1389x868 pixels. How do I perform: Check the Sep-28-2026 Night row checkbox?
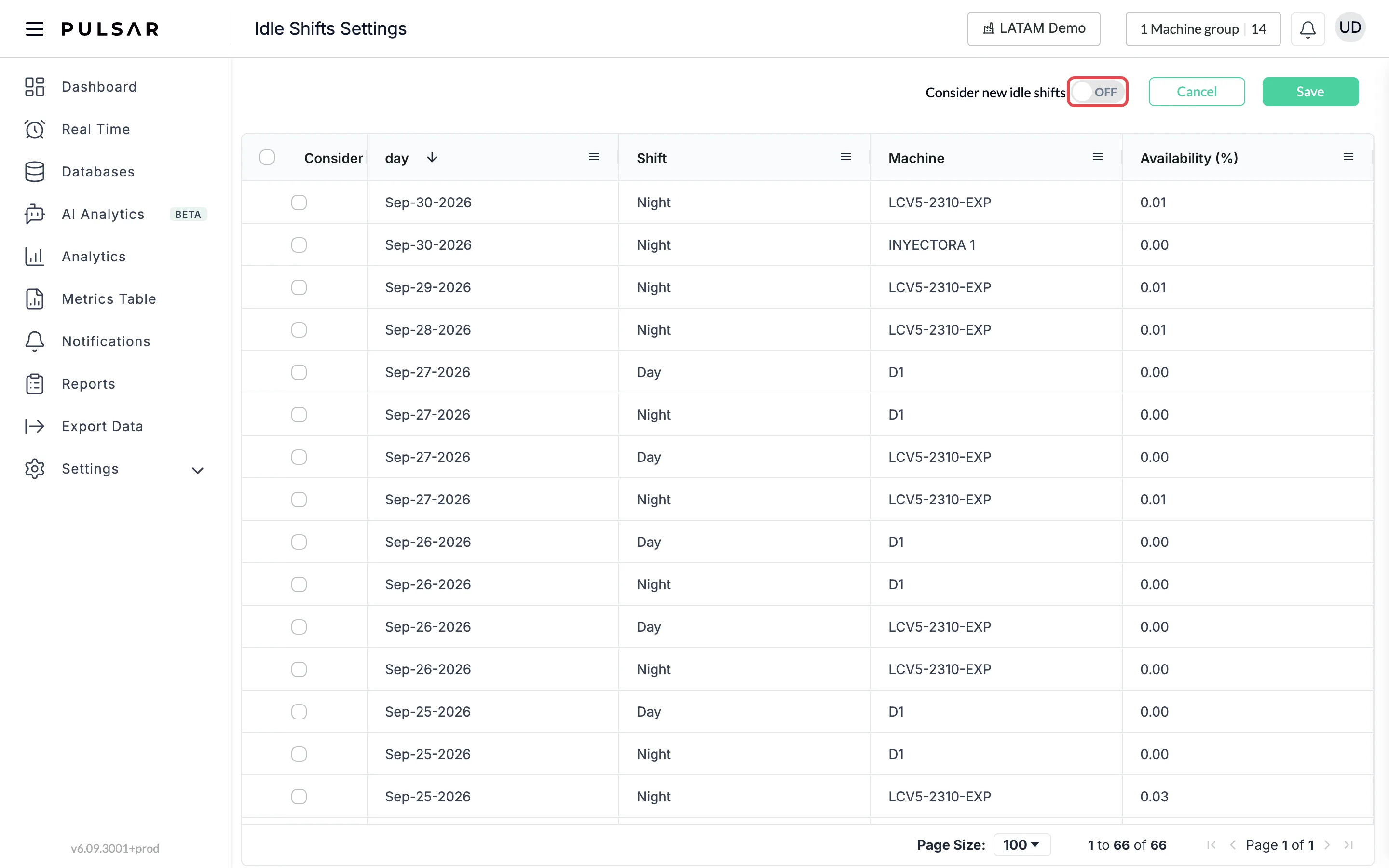299,330
